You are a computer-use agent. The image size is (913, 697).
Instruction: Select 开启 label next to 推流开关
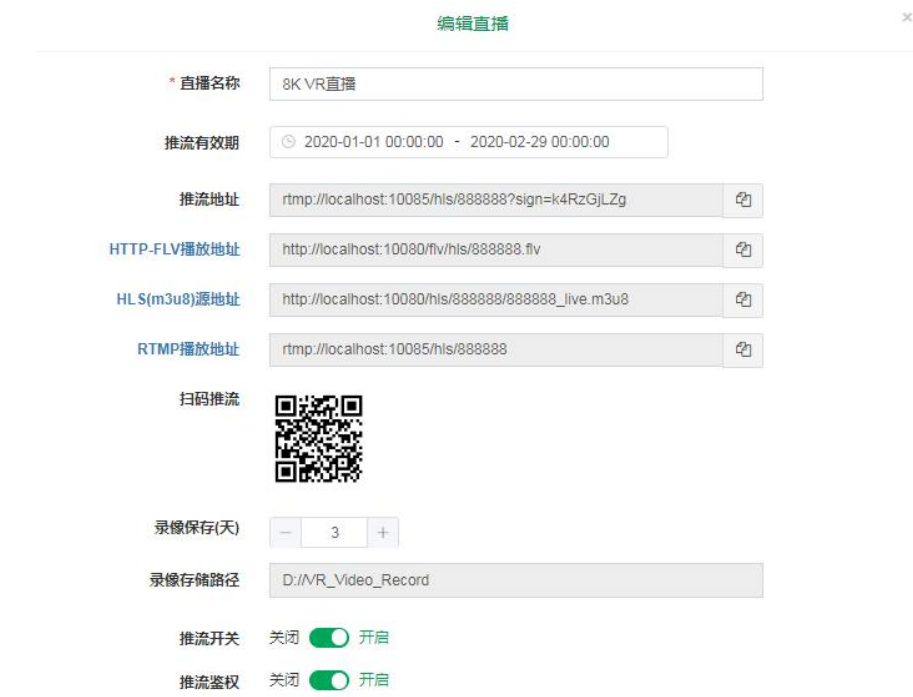(373, 637)
